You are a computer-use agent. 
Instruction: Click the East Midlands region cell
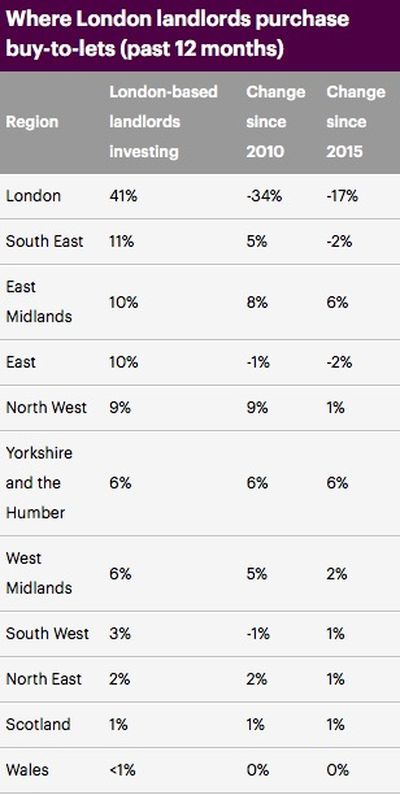(39, 302)
